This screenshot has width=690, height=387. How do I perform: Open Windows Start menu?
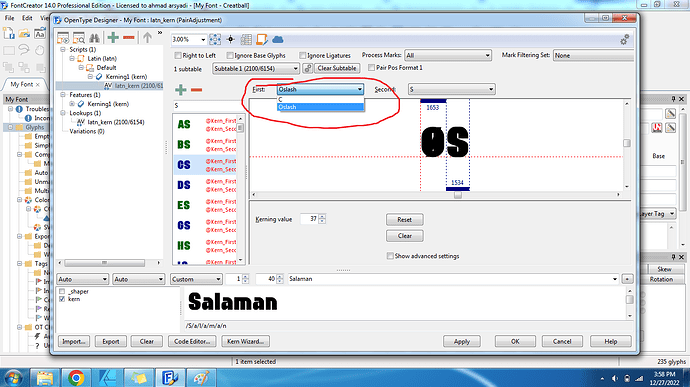pos(14,378)
